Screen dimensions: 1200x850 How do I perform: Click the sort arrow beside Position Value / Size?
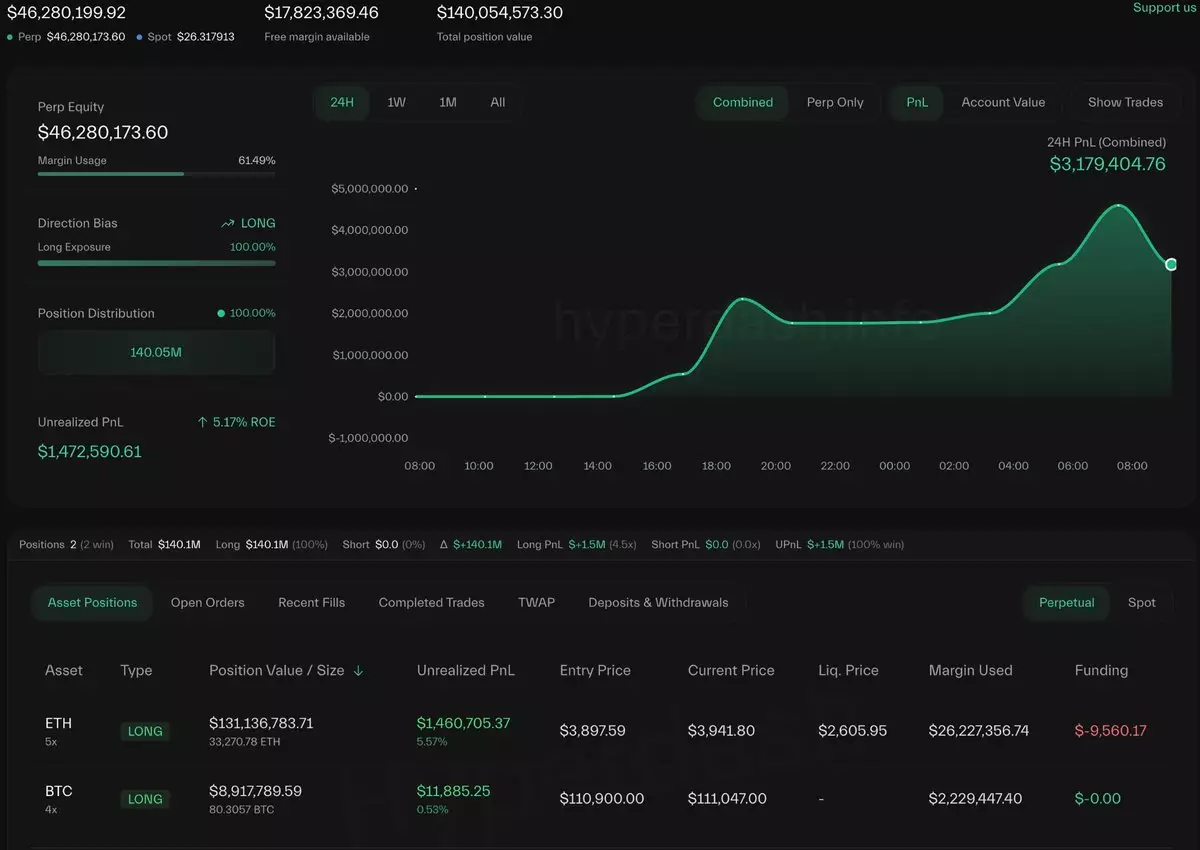[358, 671]
